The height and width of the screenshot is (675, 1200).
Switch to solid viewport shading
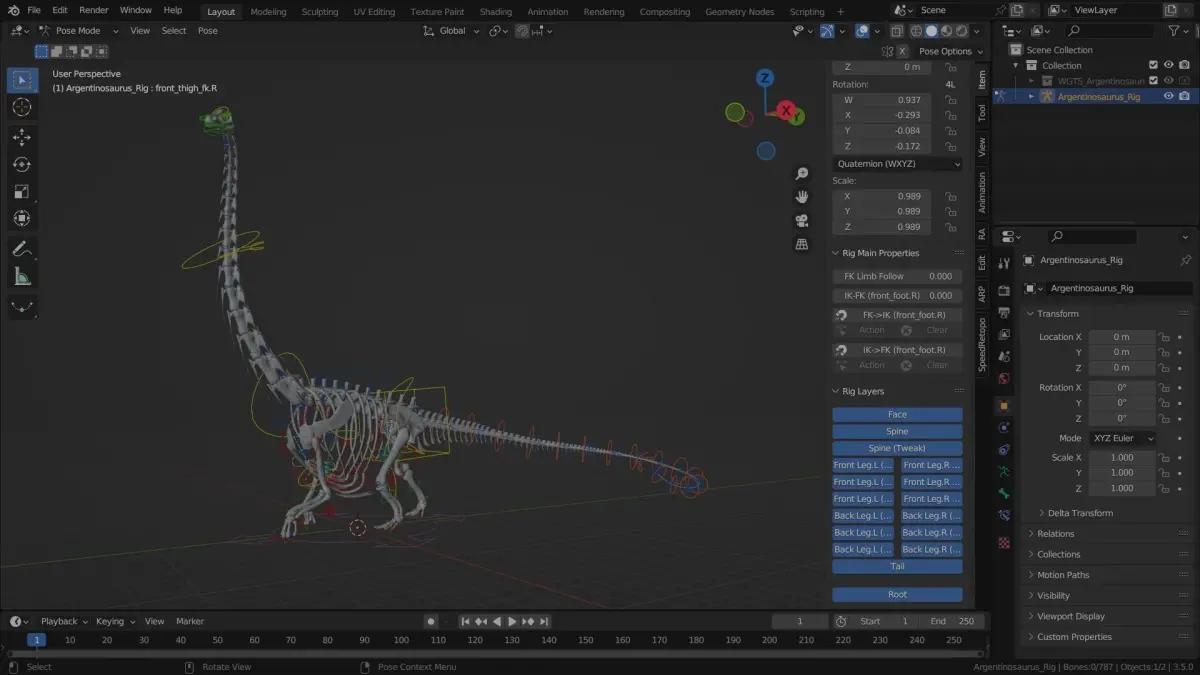[x=931, y=31]
